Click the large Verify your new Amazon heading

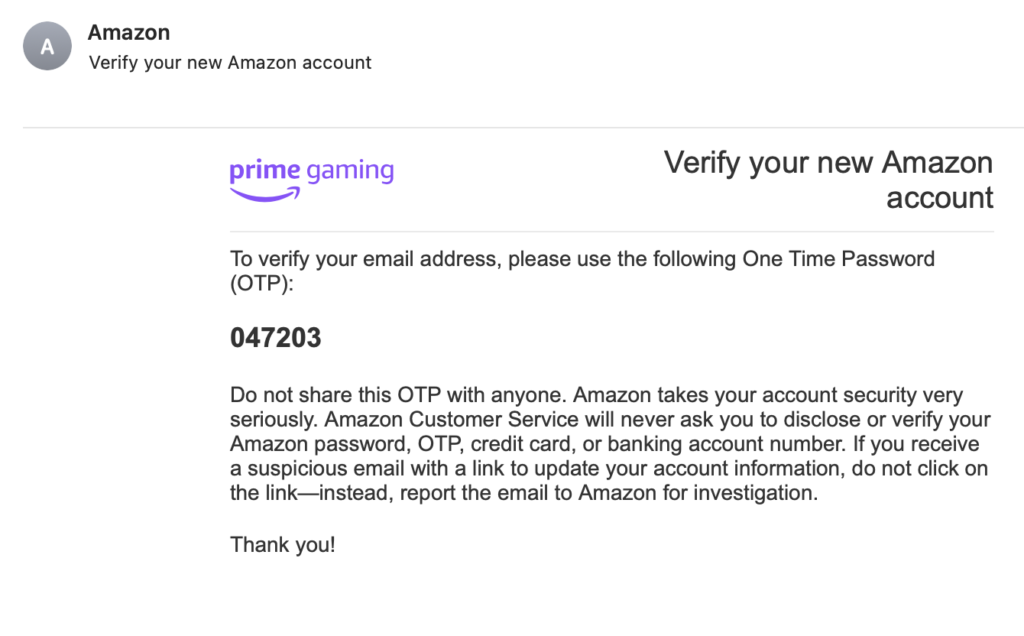[828, 163]
